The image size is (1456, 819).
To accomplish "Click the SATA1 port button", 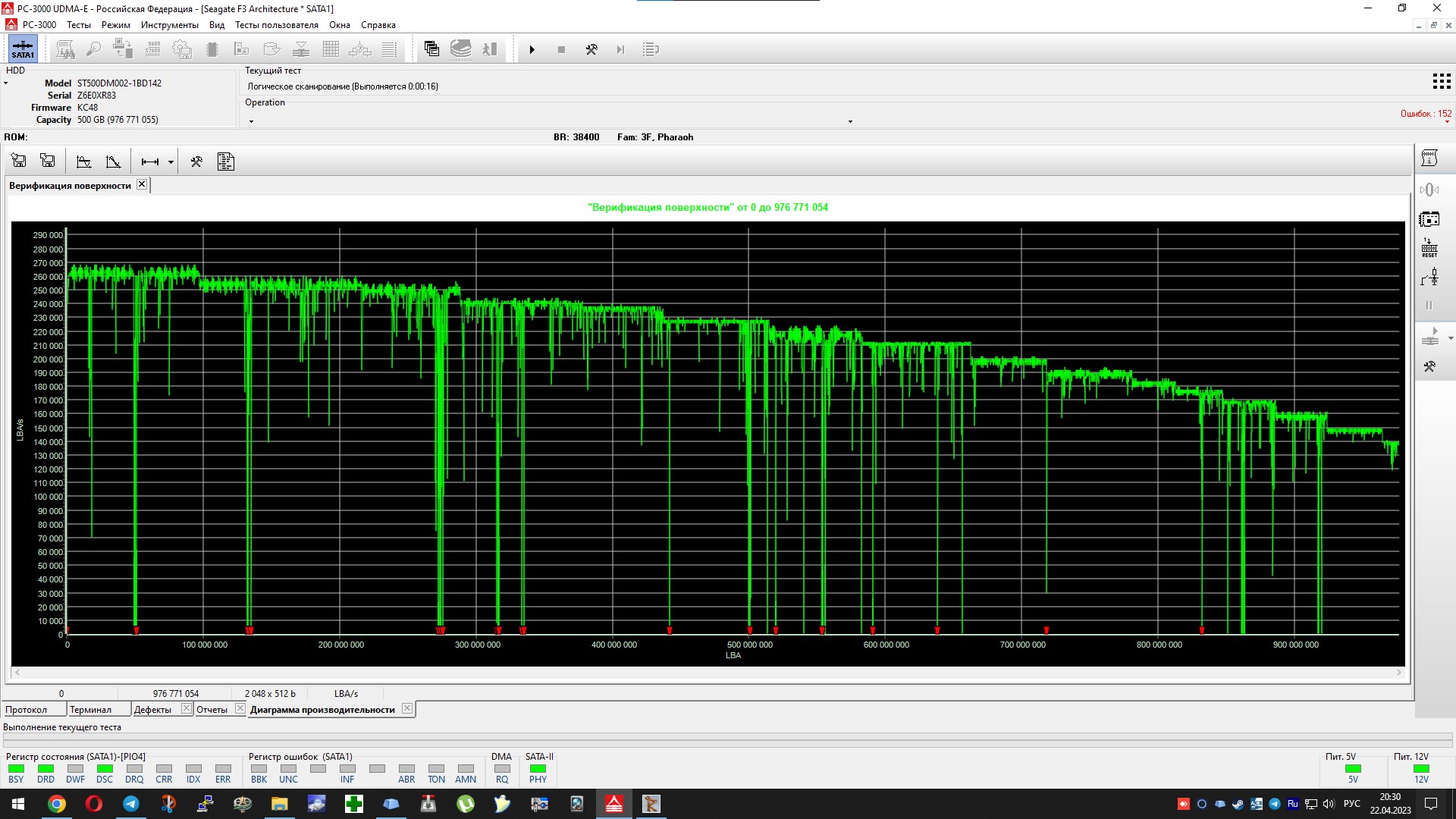I will 23,49.
